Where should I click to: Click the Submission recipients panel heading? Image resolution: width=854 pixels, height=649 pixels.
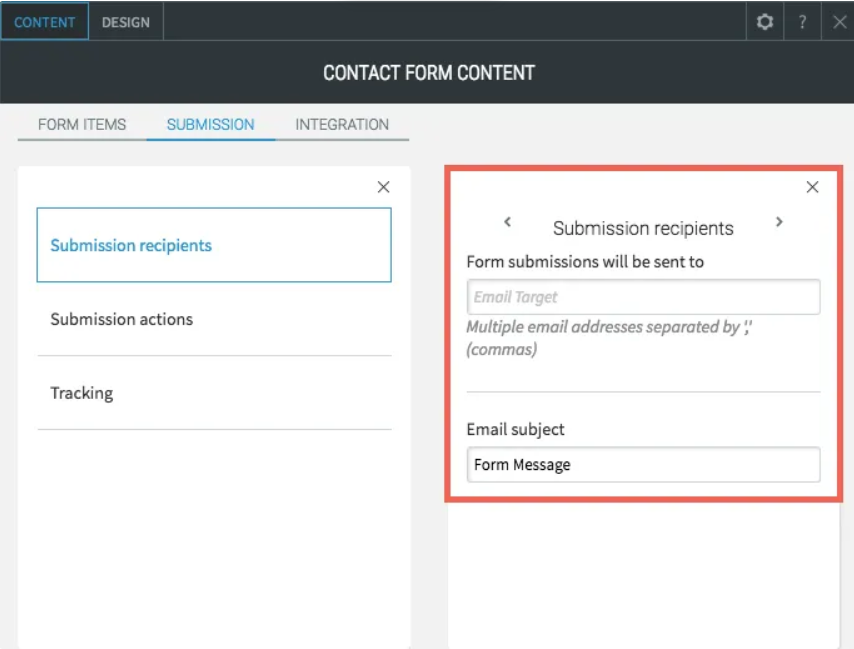[x=643, y=228]
